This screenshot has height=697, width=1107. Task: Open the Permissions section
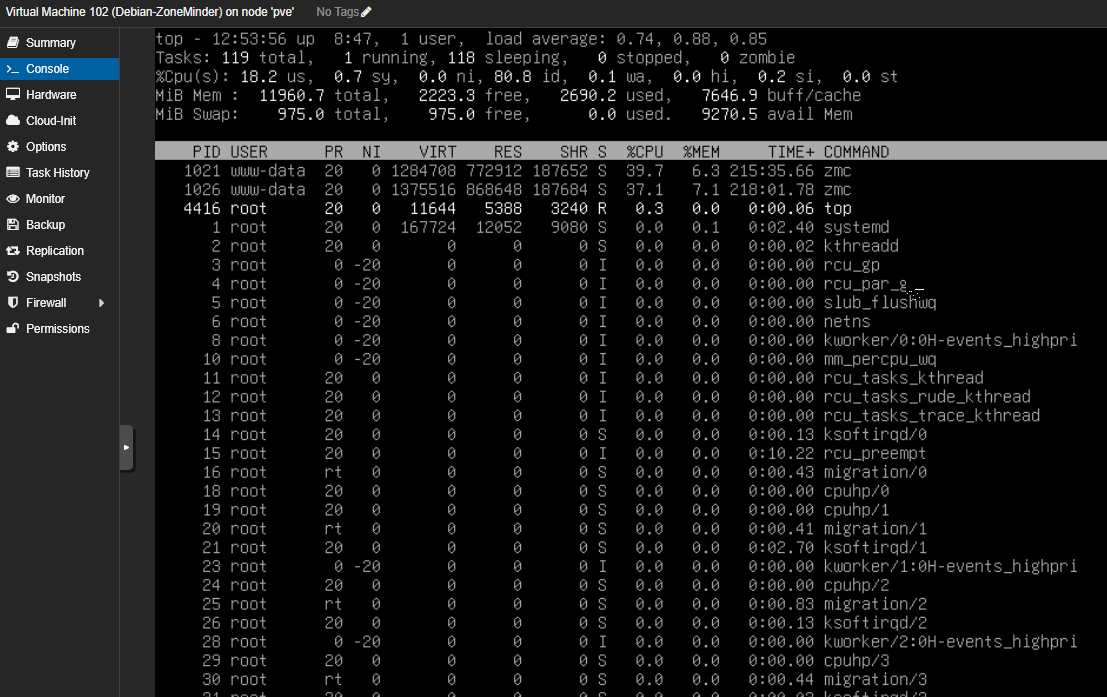point(59,329)
